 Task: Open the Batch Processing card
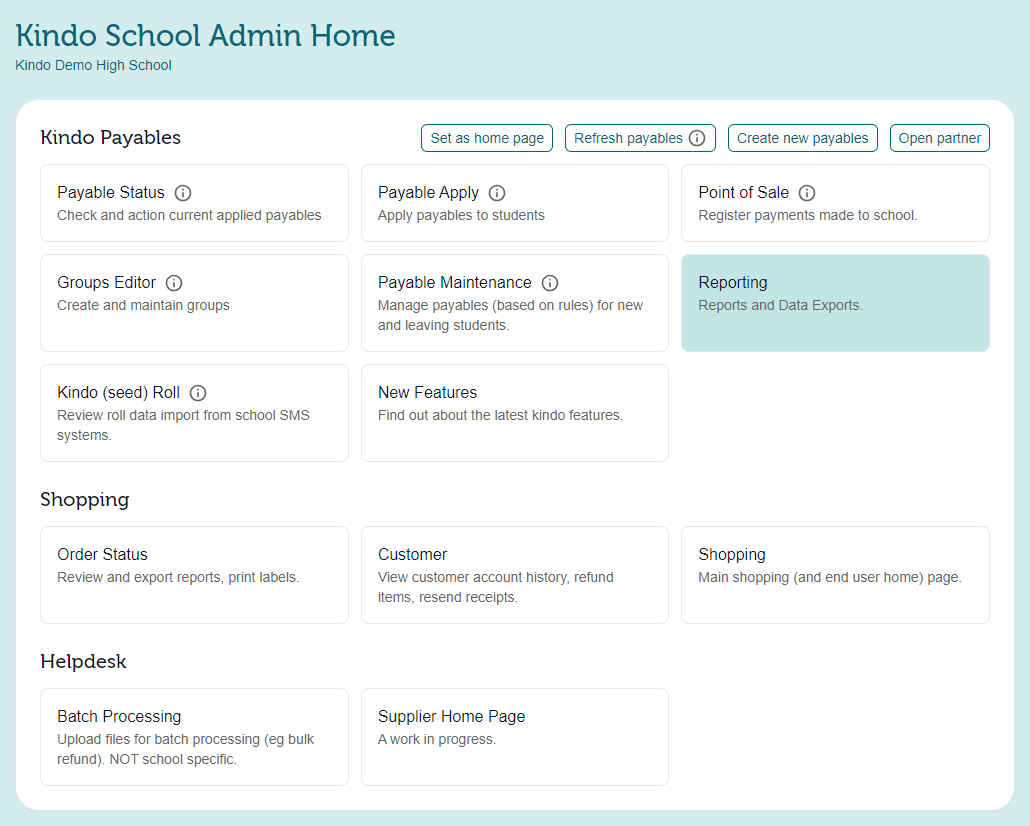[194, 737]
